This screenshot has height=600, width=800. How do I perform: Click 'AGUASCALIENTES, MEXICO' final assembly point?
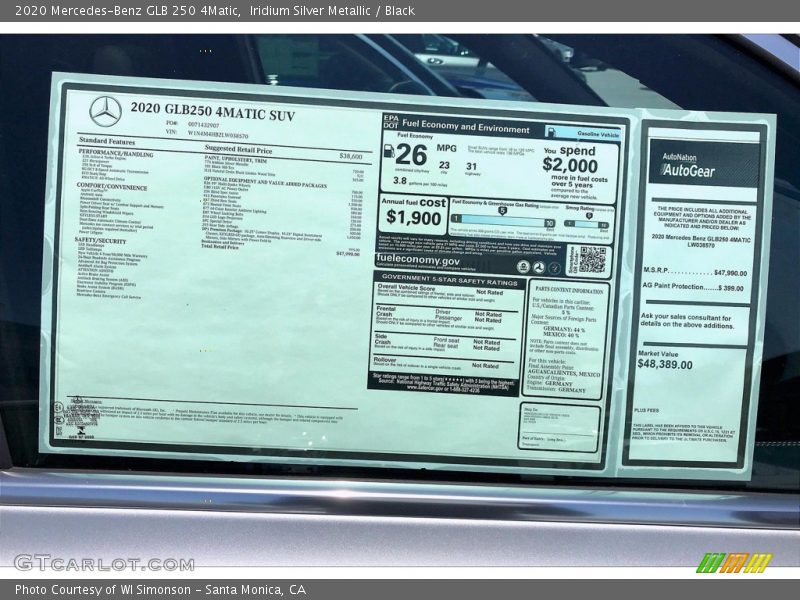[564, 373]
